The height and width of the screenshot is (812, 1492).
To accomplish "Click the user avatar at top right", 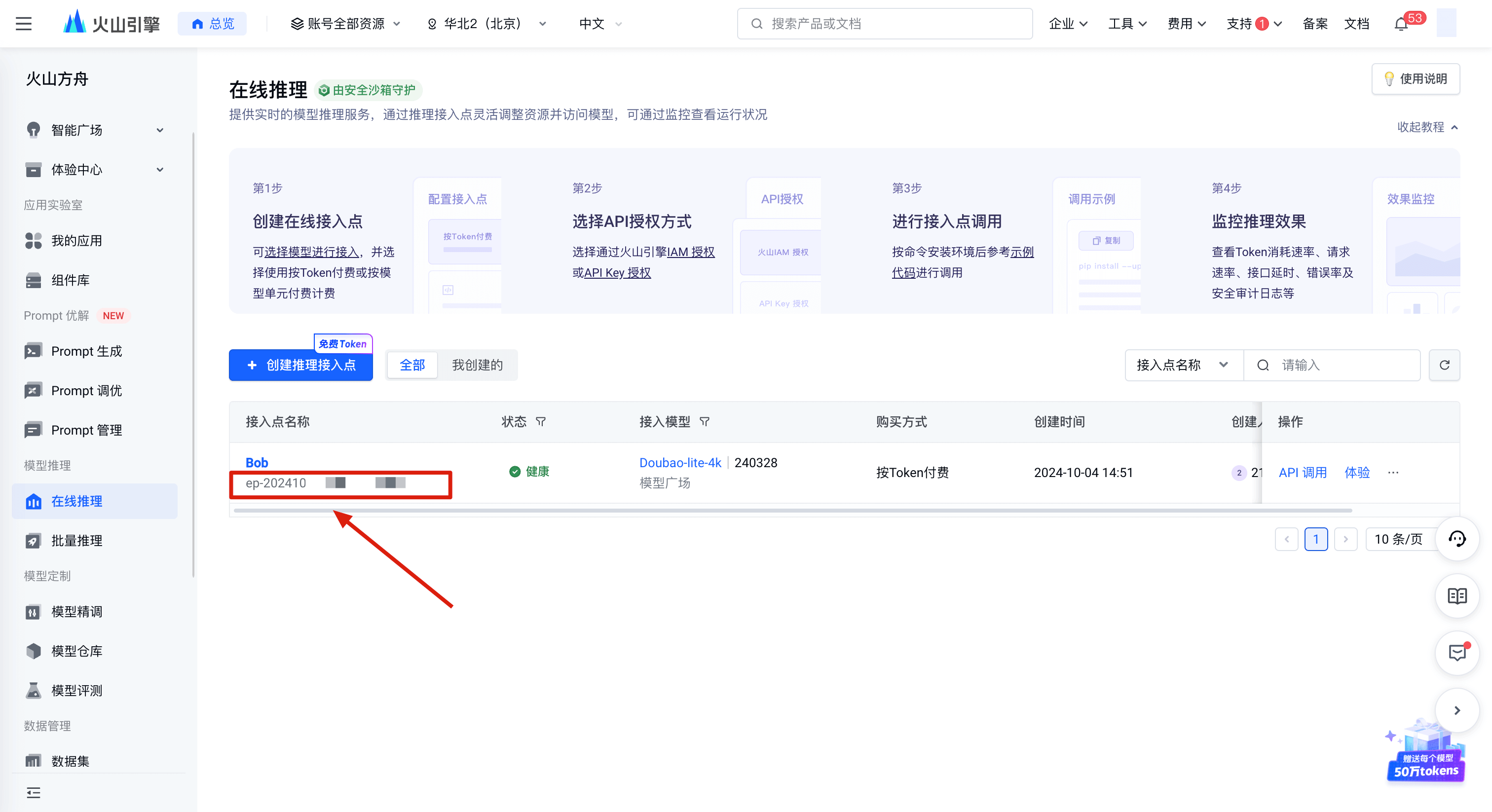I will click(x=1446, y=24).
